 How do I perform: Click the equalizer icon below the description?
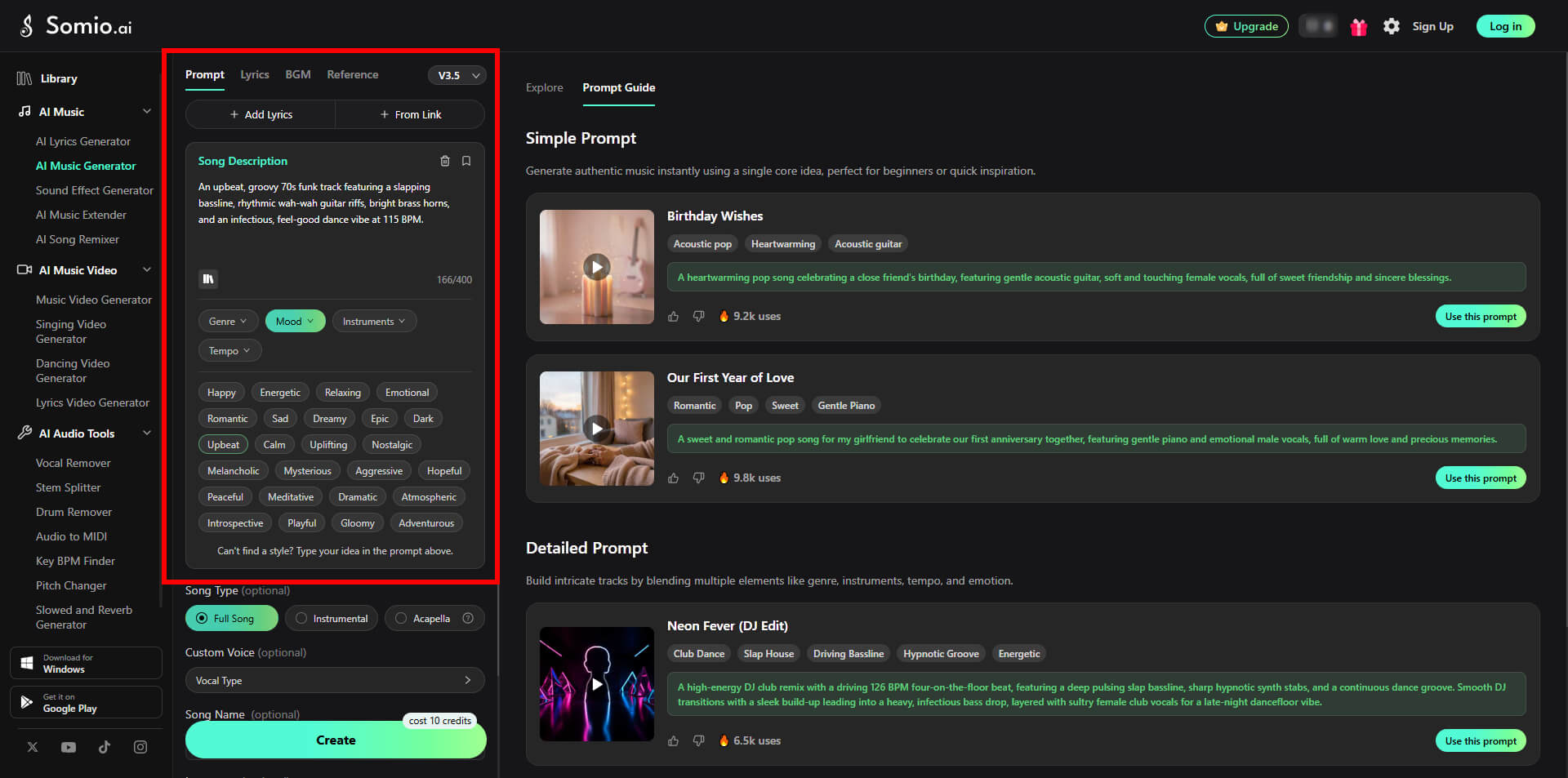point(208,279)
